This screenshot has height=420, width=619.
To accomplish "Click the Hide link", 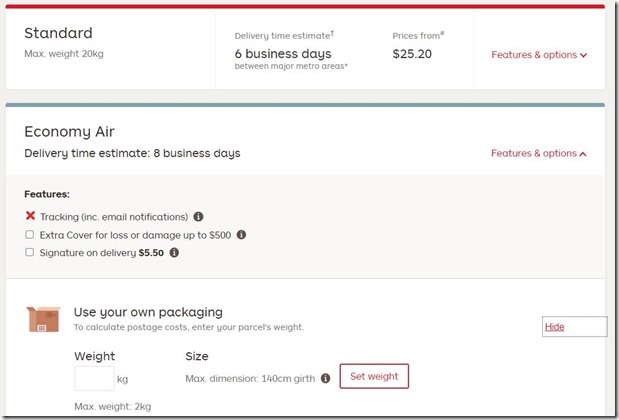I will pos(554,327).
